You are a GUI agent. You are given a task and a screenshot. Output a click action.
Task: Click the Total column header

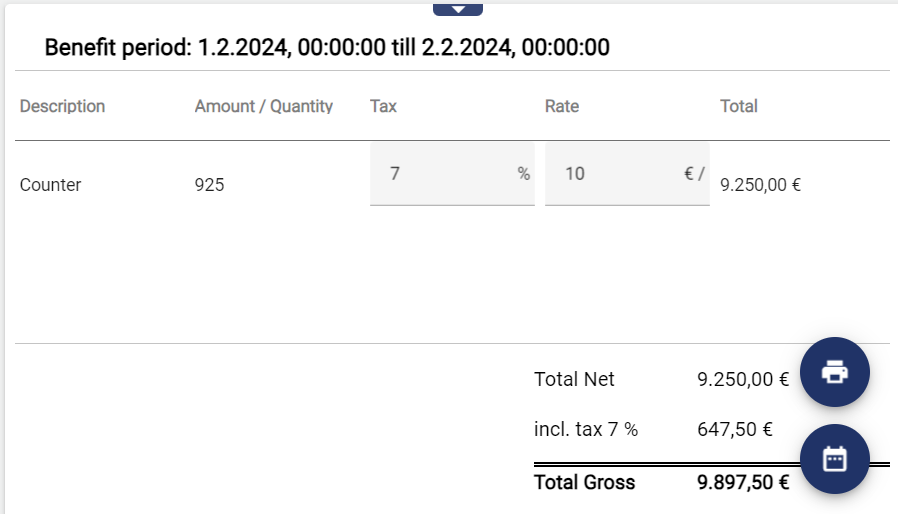(x=738, y=106)
